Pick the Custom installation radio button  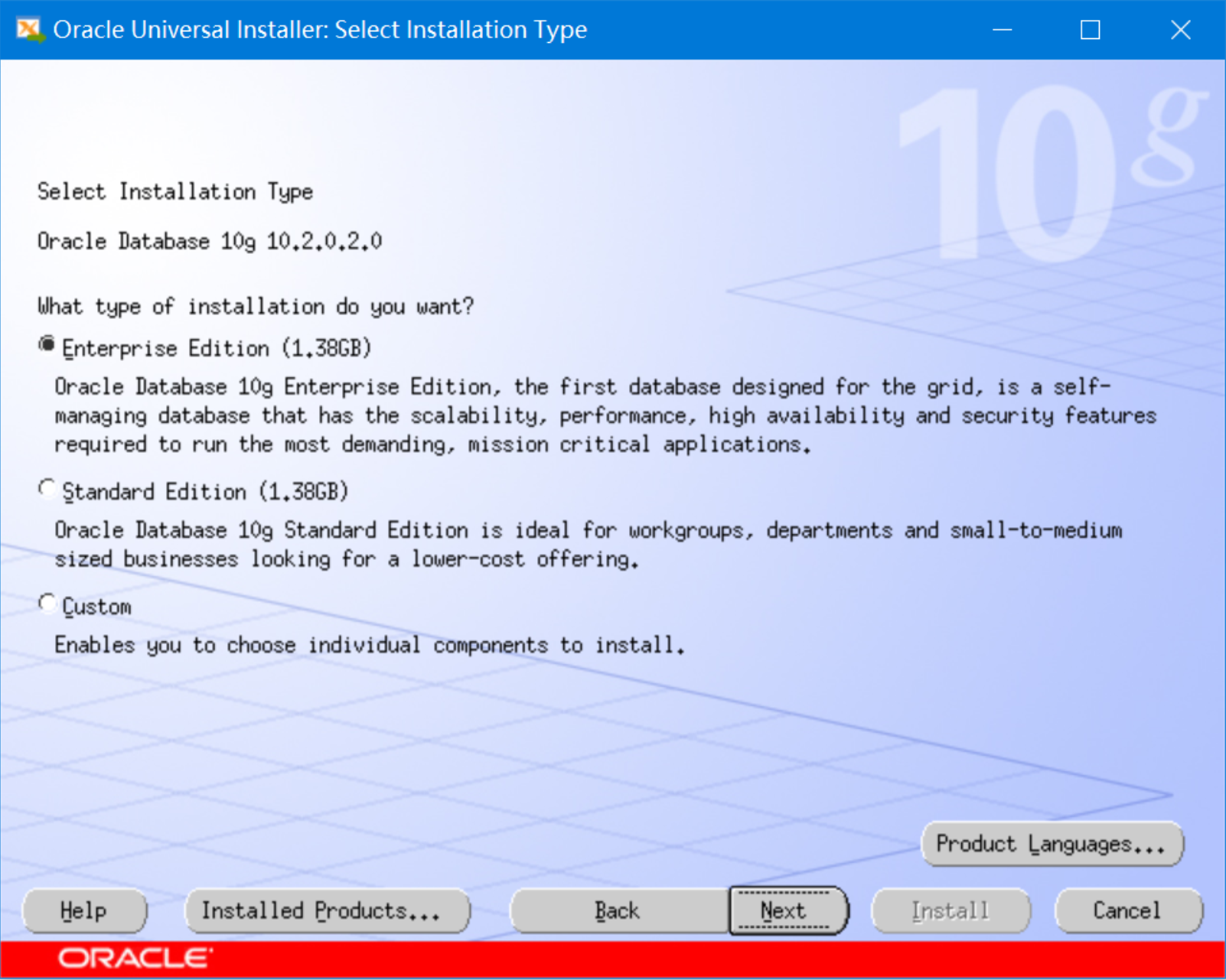click(x=47, y=604)
